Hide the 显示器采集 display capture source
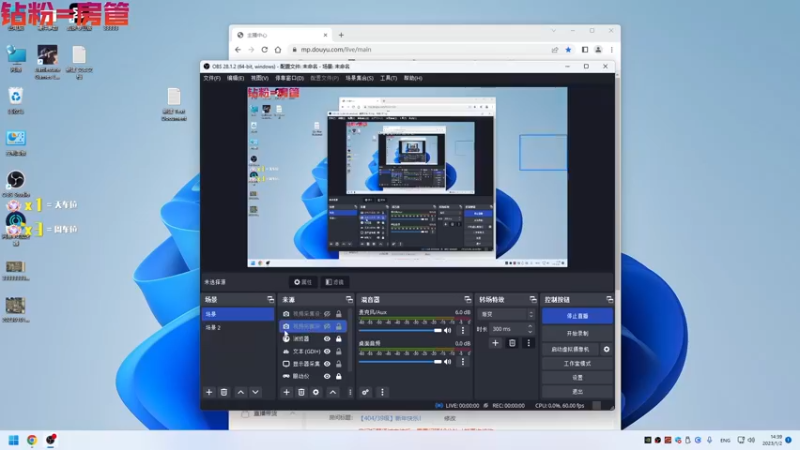The height and width of the screenshot is (450, 800). (327, 364)
